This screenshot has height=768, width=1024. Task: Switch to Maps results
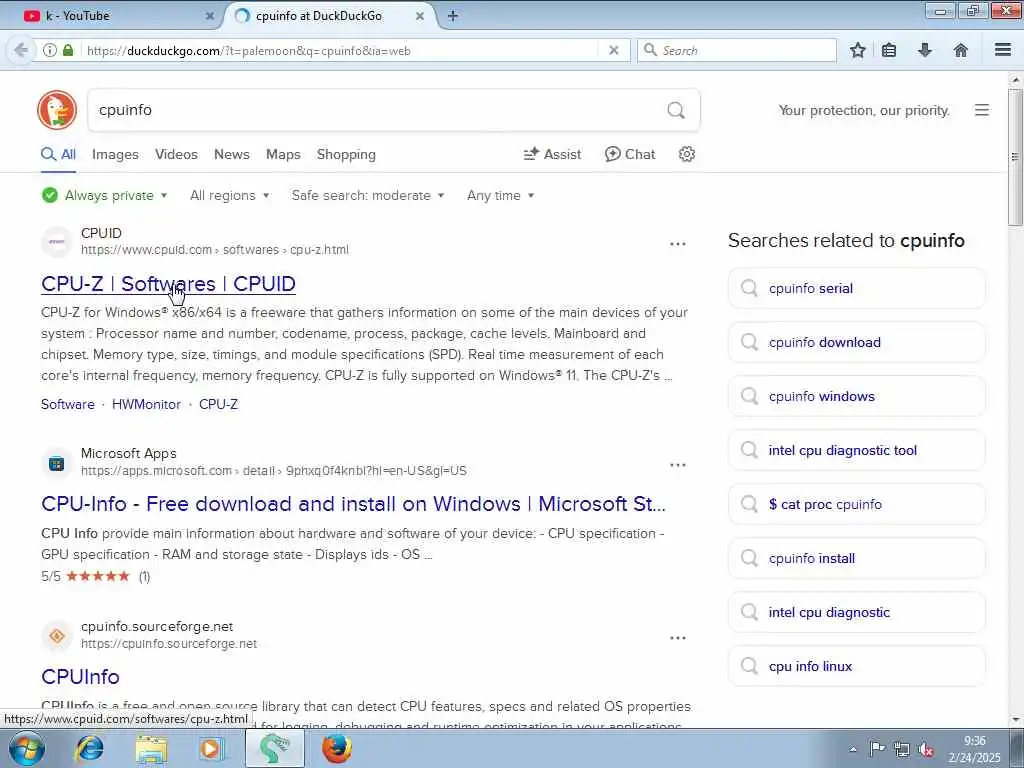pos(283,154)
